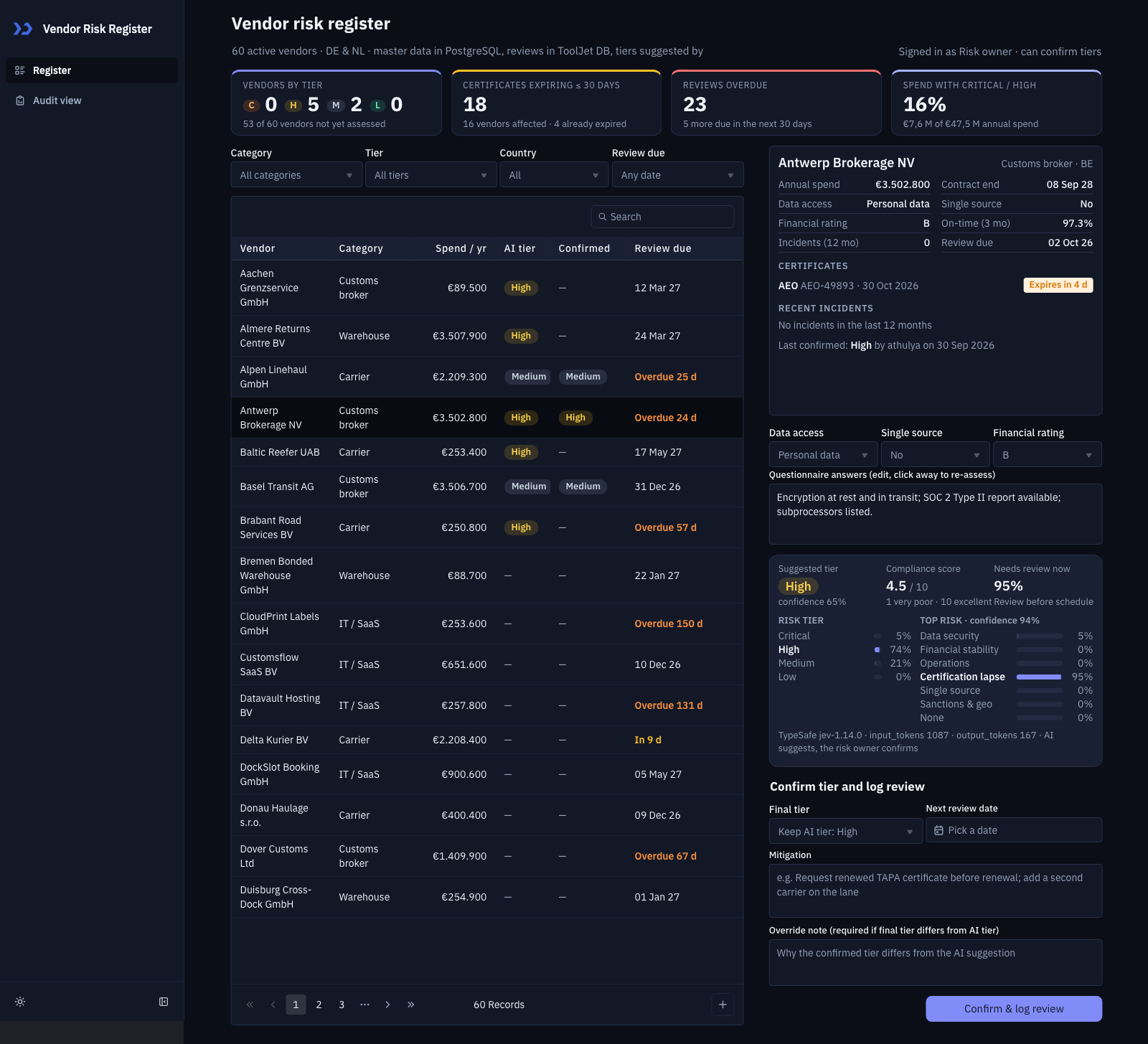
Task: Add a new record with plus icon
Action: [723, 1005]
